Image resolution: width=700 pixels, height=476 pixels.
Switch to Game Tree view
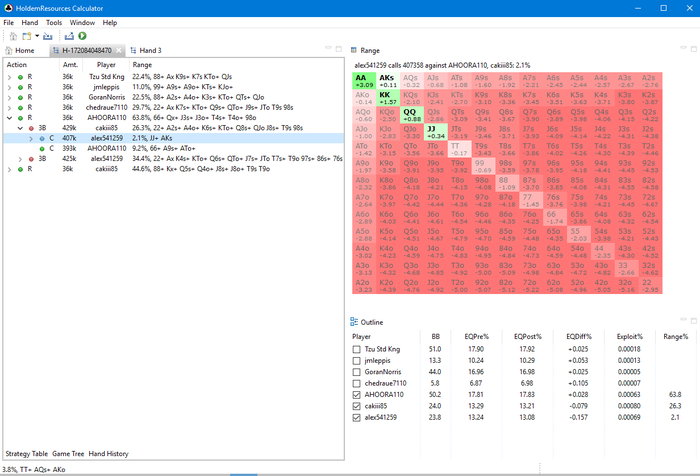click(x=68, y=454)
